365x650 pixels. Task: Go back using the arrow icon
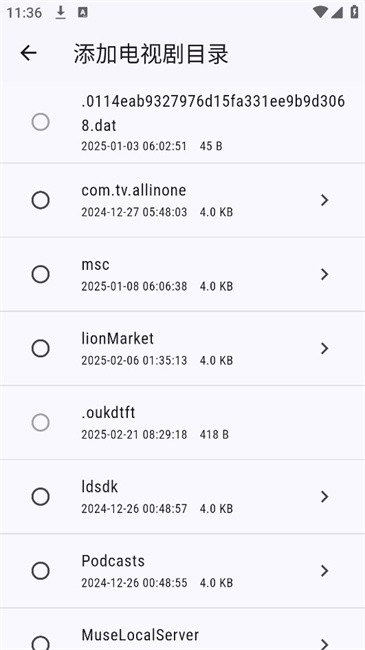29,53
